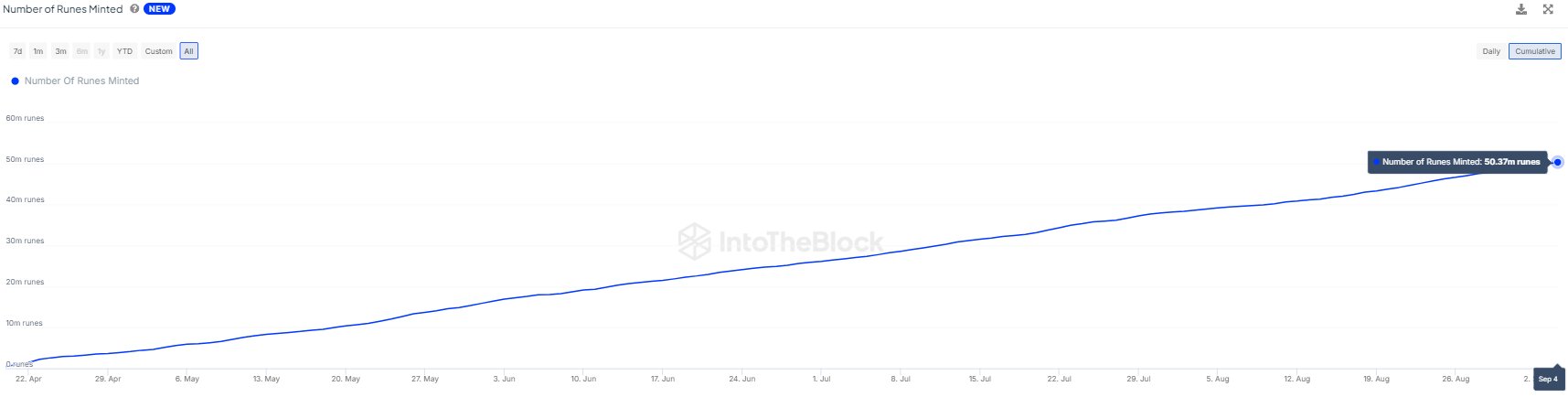1568x397 pixels.
Task: Click the Sep 4 date marker
Action: click(1548, 379)
